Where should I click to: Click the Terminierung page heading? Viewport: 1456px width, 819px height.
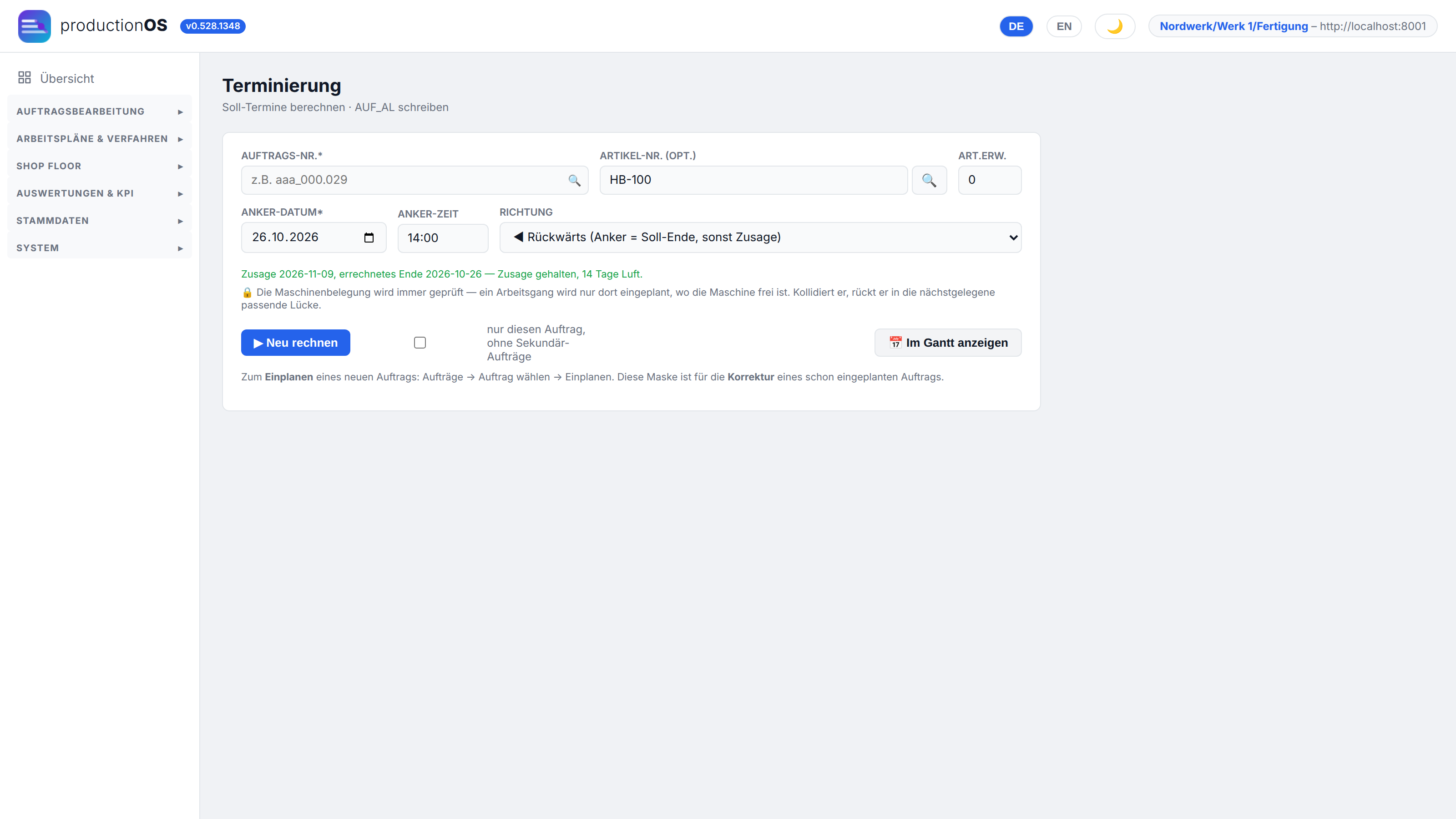[282, 86]
